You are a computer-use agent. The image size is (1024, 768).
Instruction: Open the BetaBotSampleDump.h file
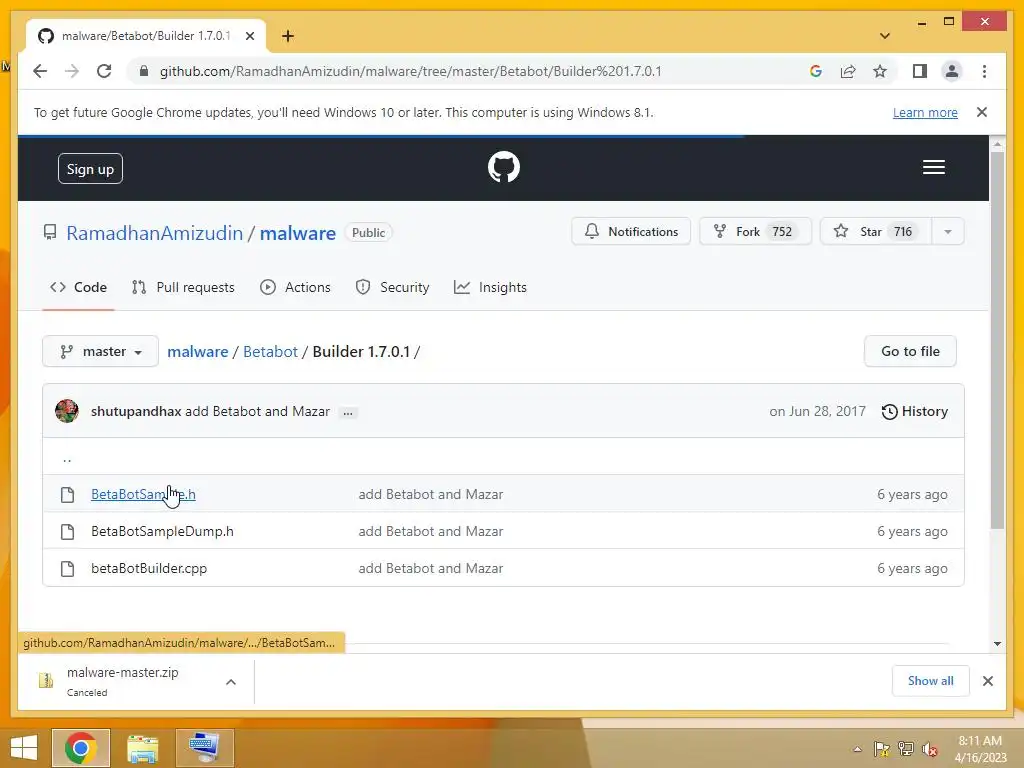click(162, 532)
